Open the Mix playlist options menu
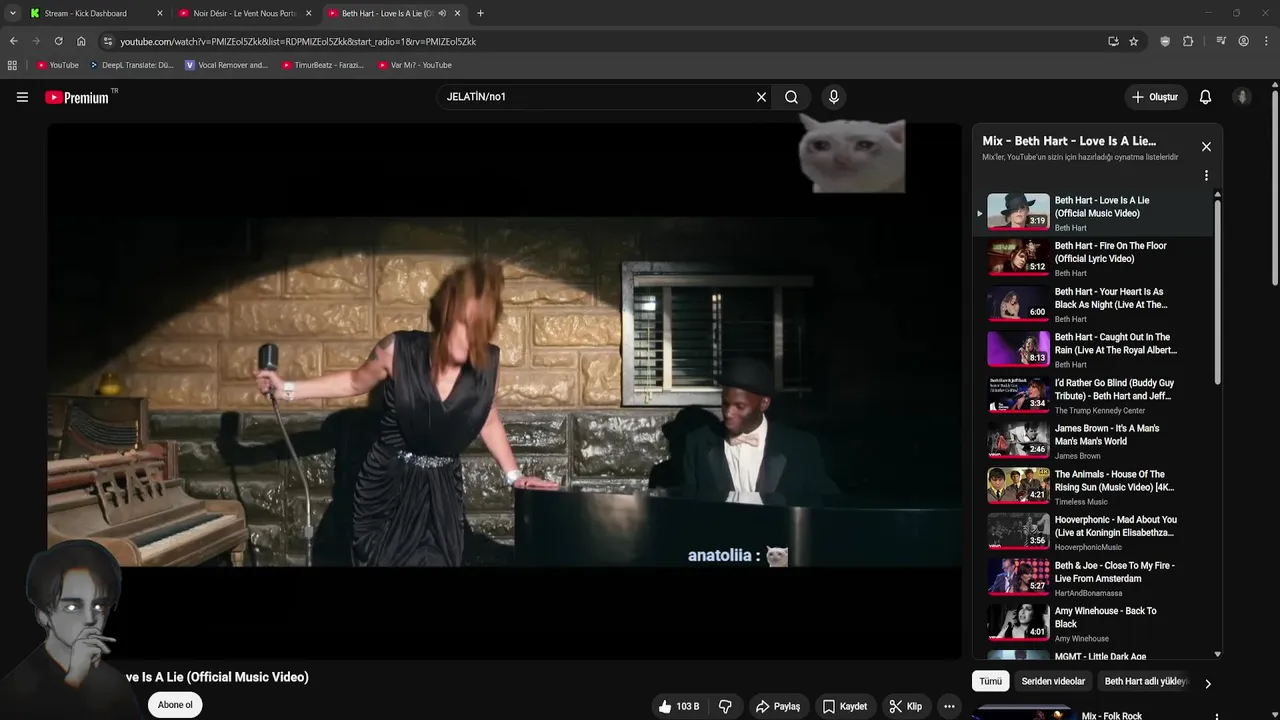Viewport: 1280px width, 720px height. click(1206, 175)
